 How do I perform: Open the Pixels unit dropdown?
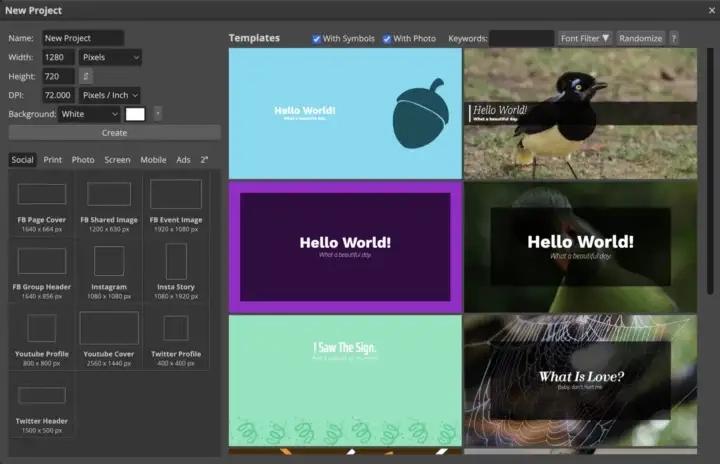coord(110,57)
